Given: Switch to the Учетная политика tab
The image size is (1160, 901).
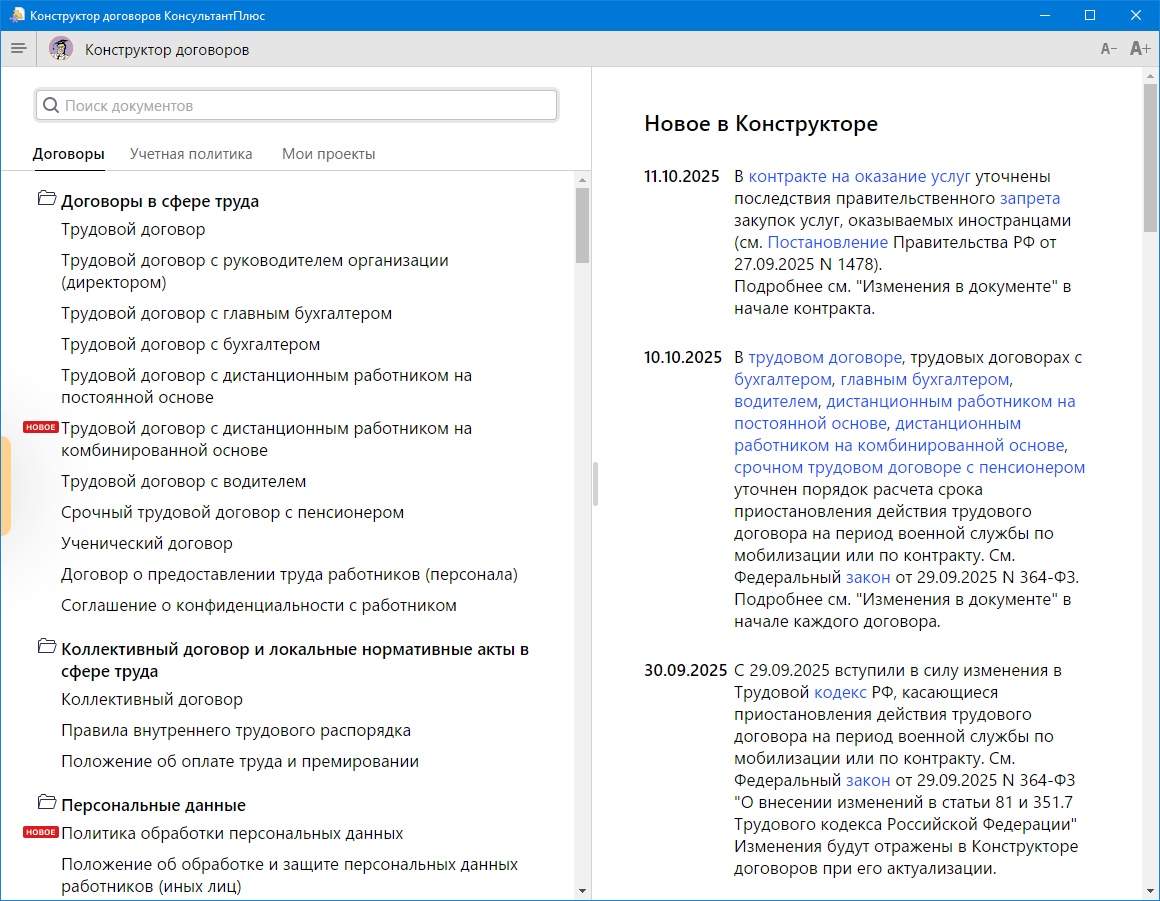Looking at the screenshot, I should pos(191,154).
